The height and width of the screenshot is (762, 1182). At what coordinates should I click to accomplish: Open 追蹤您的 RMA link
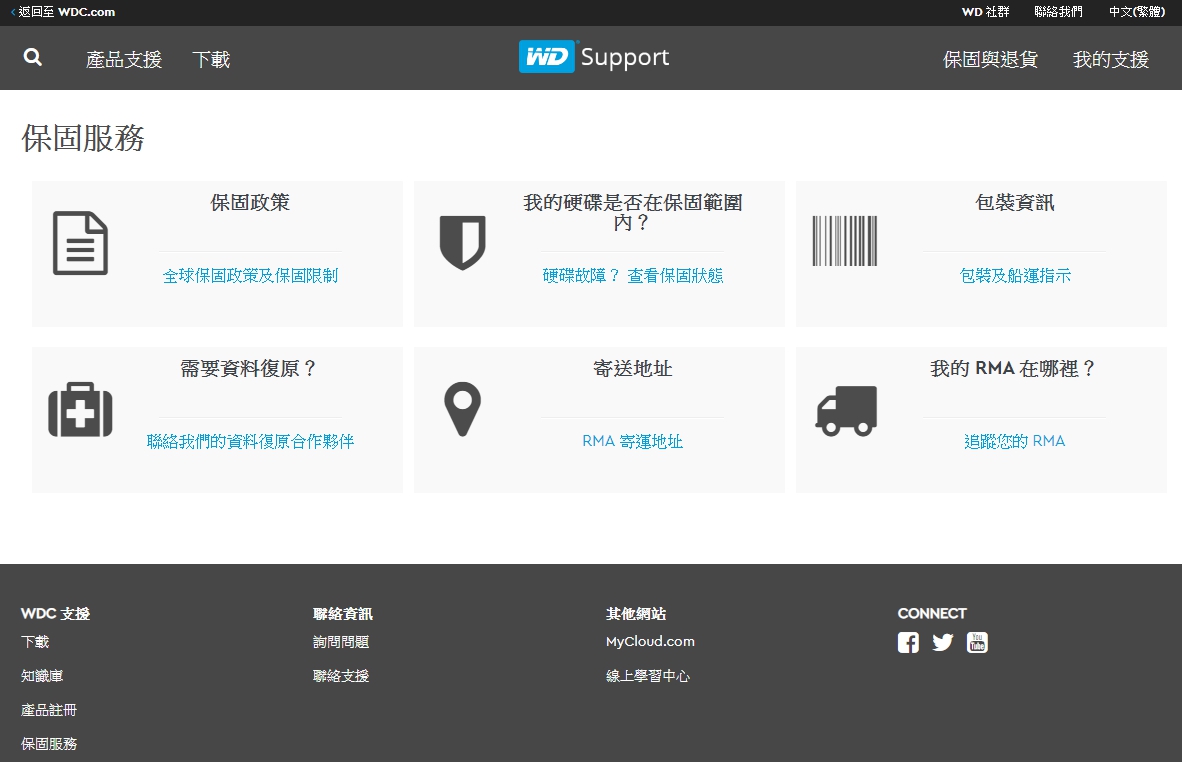tap(1015, 442)
